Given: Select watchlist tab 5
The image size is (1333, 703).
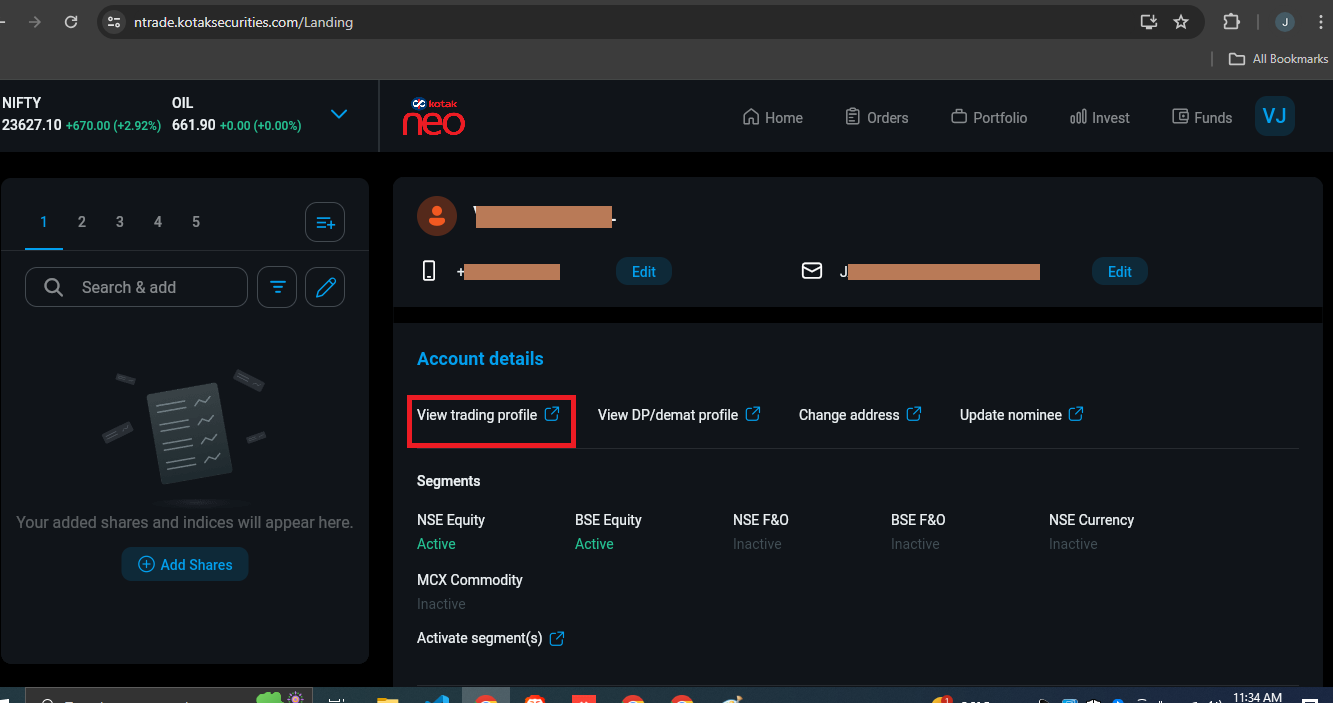Looking at the screenshot, I should tap(196, 222).
